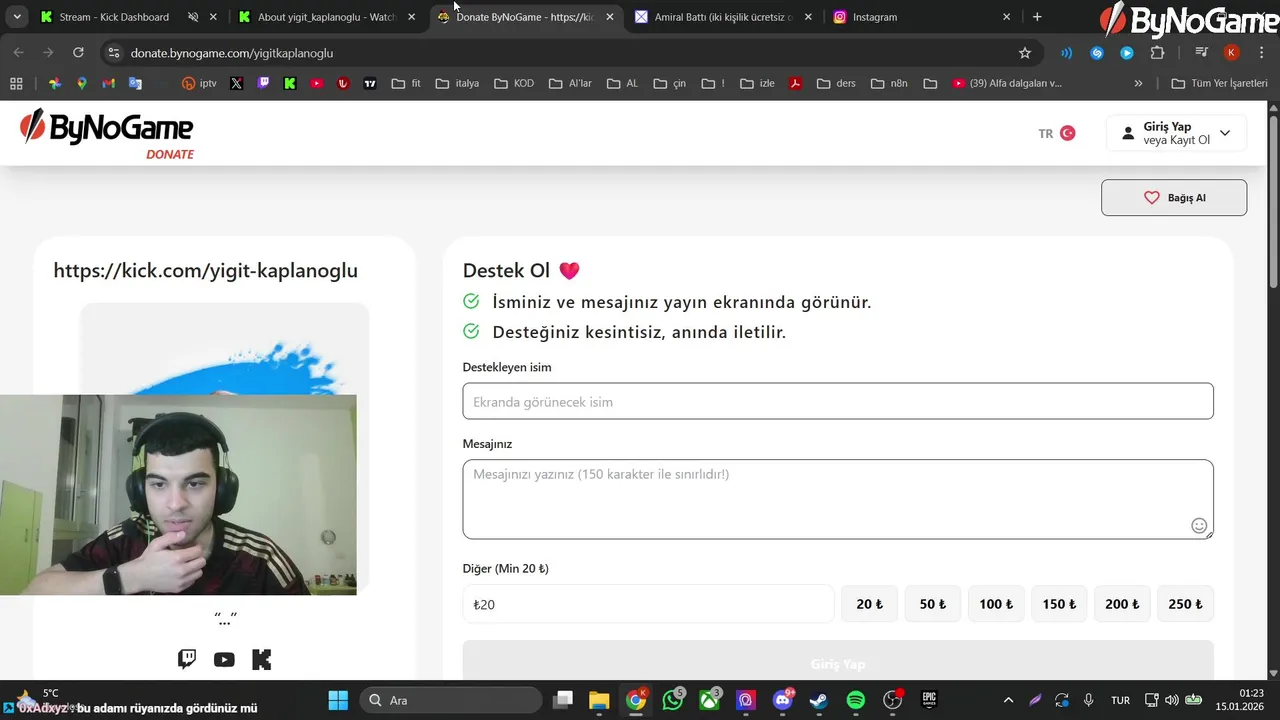This screenshot has width=1280, height=720.
Task: Open Twitch bookmark in bookmarks bar
Action: tap(263, 84)
